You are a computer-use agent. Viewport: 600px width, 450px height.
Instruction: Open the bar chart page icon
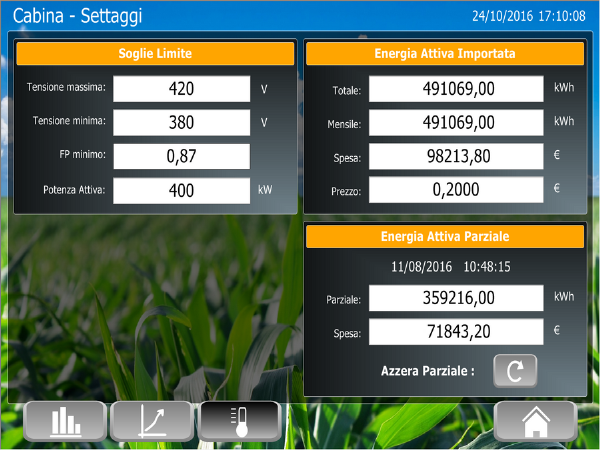tap(65, 421)
